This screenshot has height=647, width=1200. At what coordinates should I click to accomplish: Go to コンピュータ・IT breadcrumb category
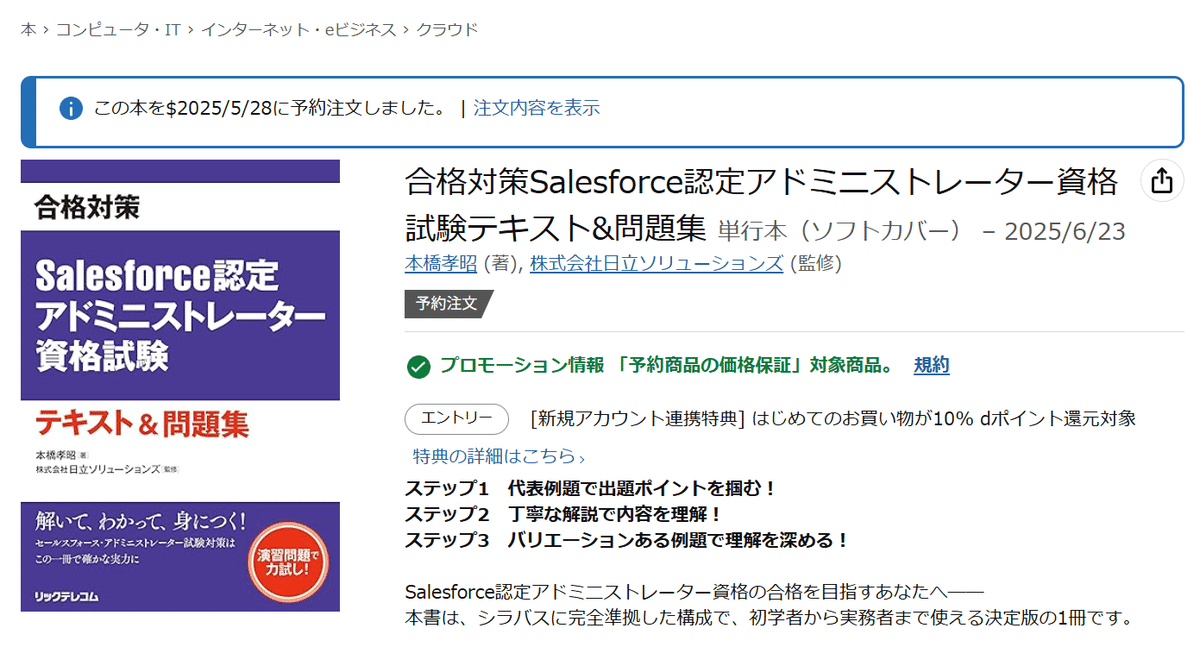click(x=117, y=30)
